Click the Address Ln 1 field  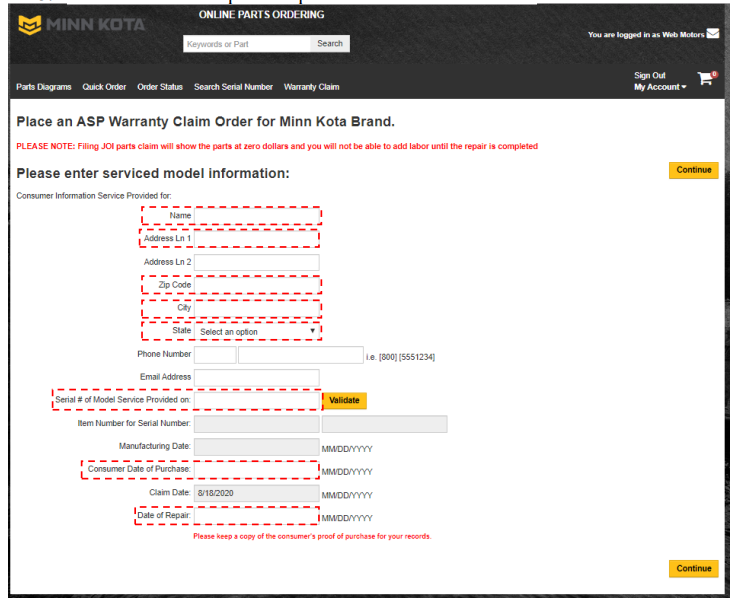257,239
